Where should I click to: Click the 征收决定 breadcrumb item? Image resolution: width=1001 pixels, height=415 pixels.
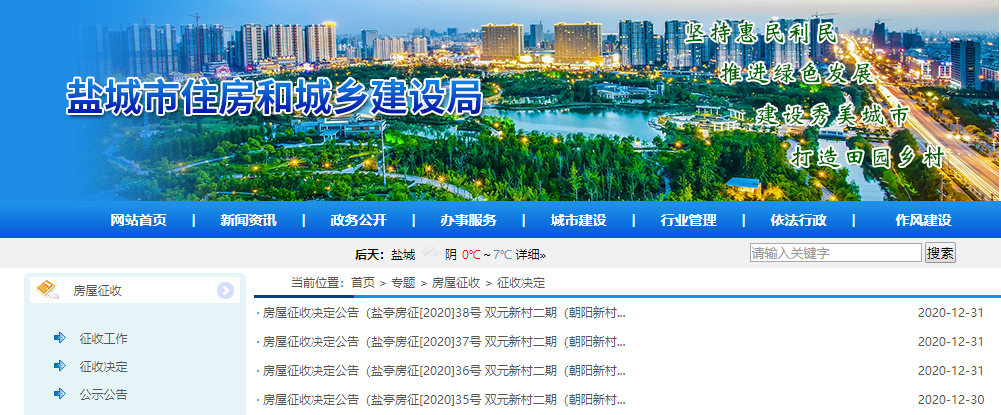click(x=521, y=283)
